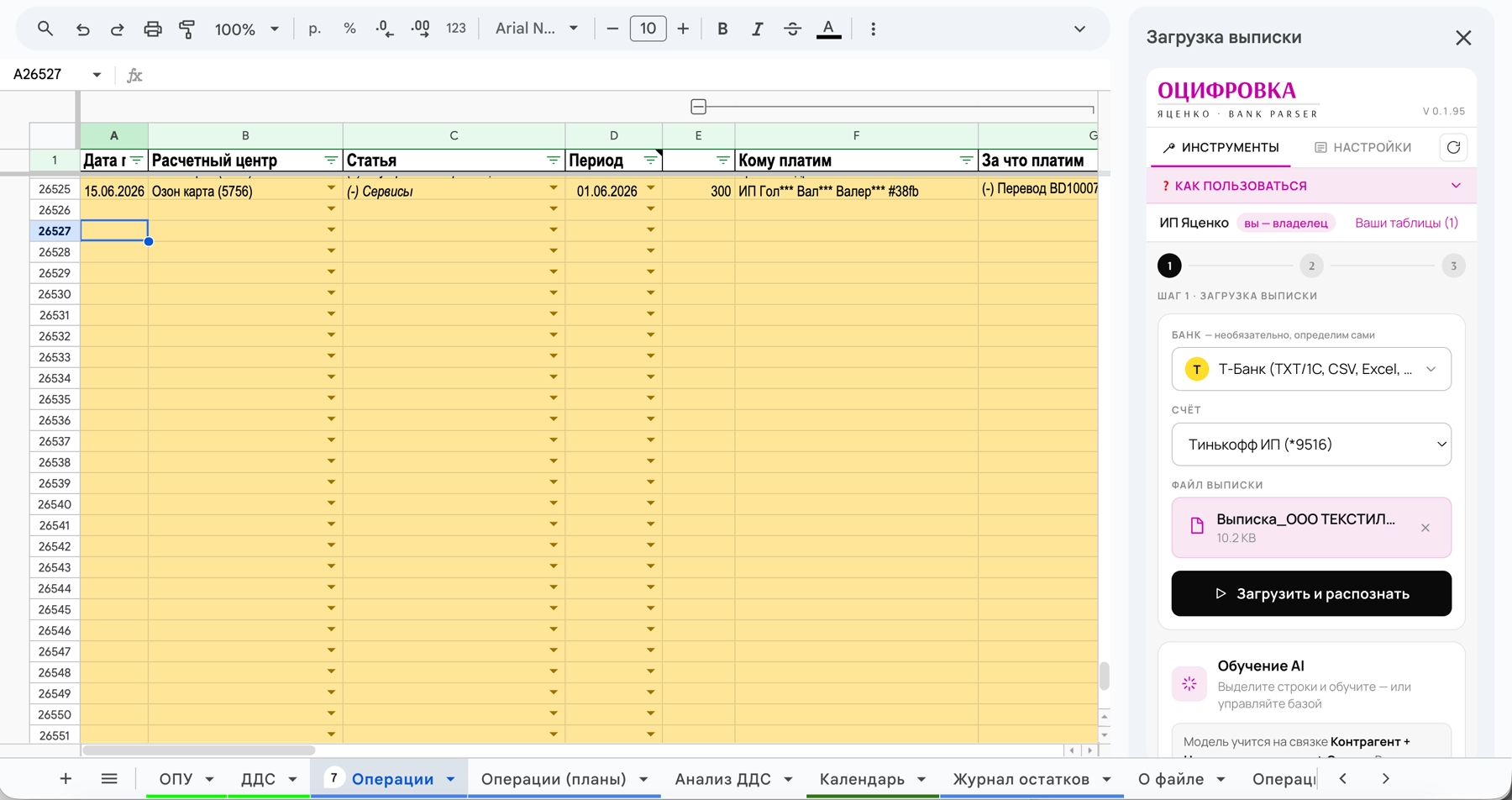Image resolution: width=1512 pixels, height=800 pixels.
Task: Select row 26530 header
Action: point(55,294)
